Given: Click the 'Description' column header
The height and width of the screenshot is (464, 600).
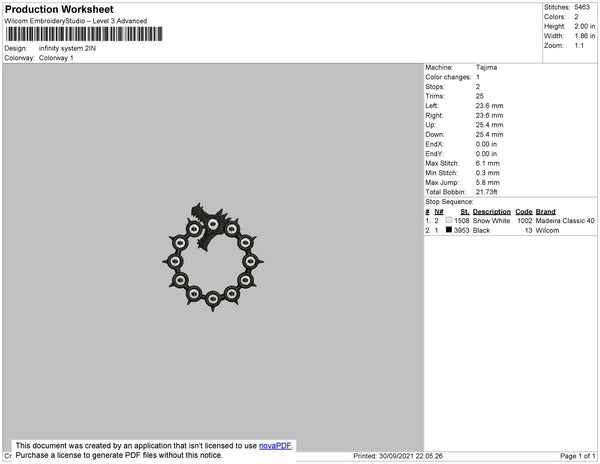Looking at the screenshot, I should (492, 212).
